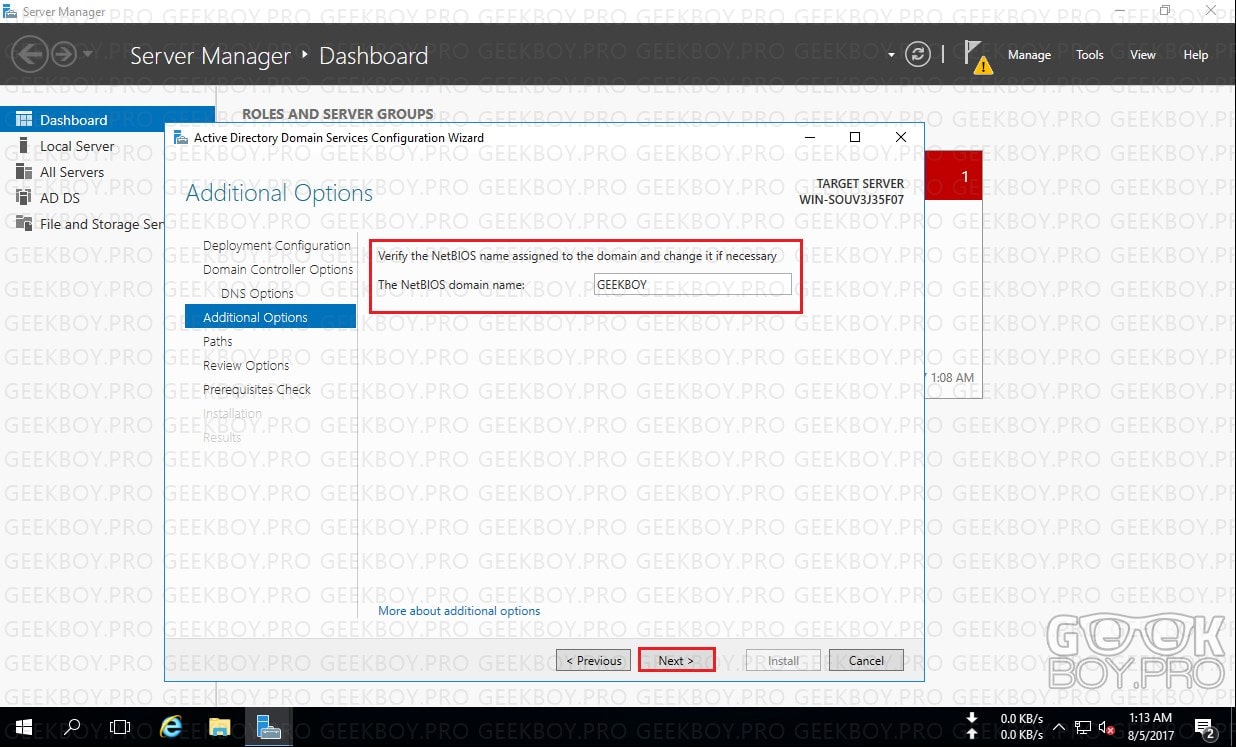Open File Explorer from the taskbar
Viewport: 1236px width, 747px height.
point(219,727)
